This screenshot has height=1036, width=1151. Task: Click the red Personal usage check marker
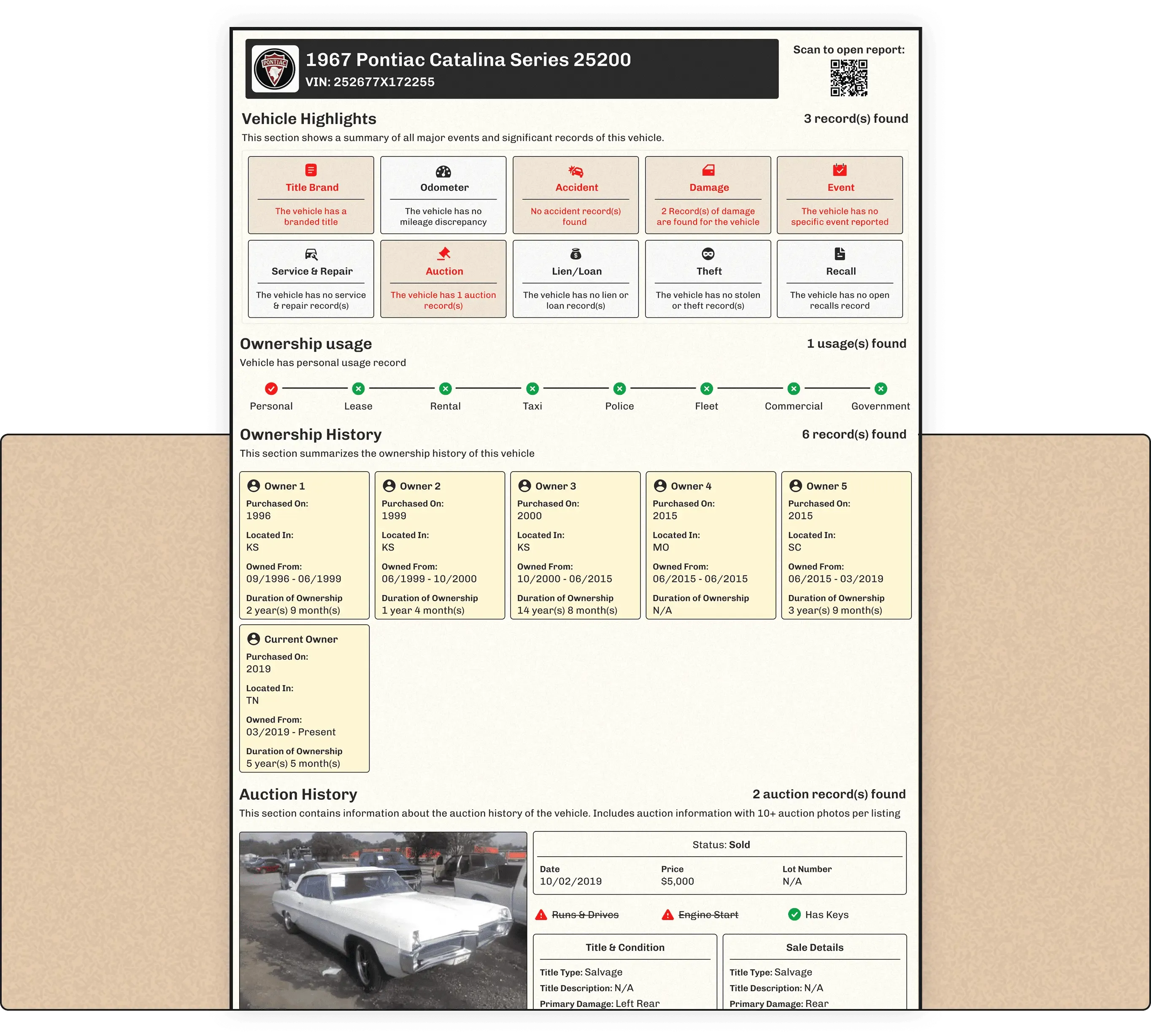[x=271, y=389]
